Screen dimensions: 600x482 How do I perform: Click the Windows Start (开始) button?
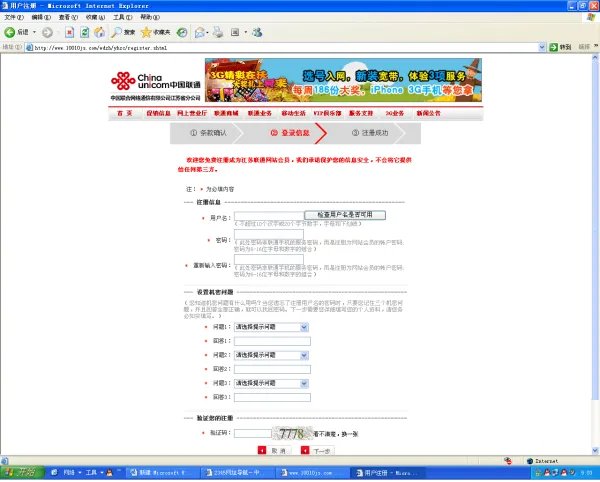pos(20,472)
